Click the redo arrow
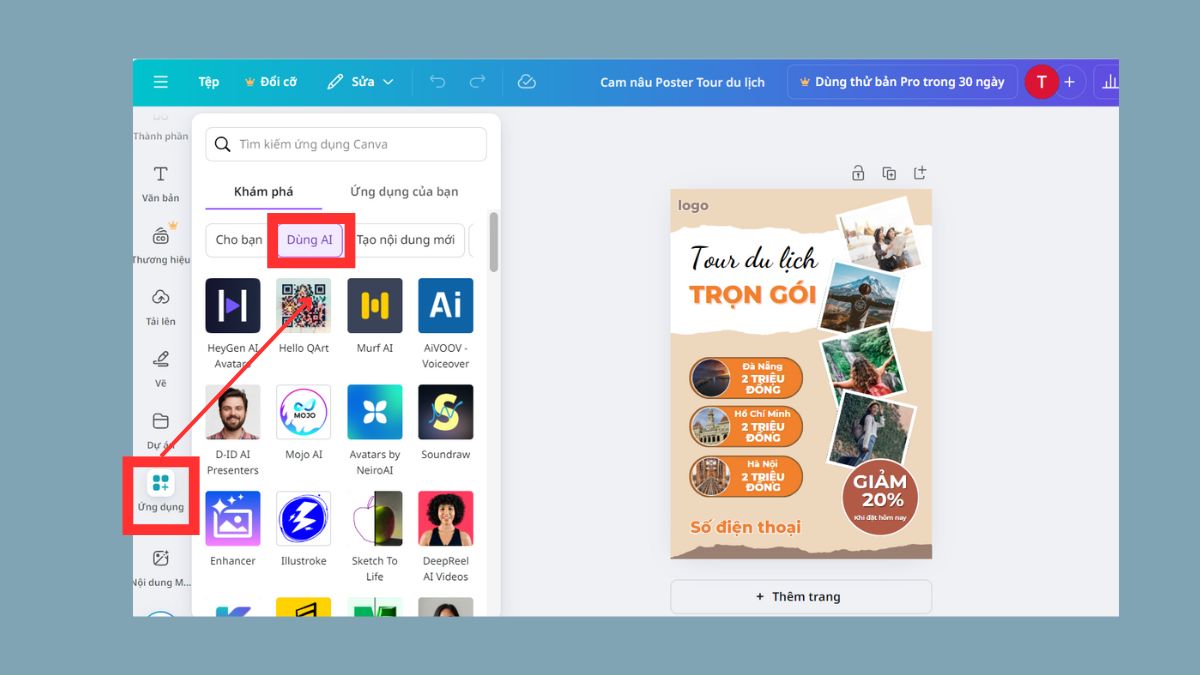The image size is (1200, 675). (x=478, y=82)
